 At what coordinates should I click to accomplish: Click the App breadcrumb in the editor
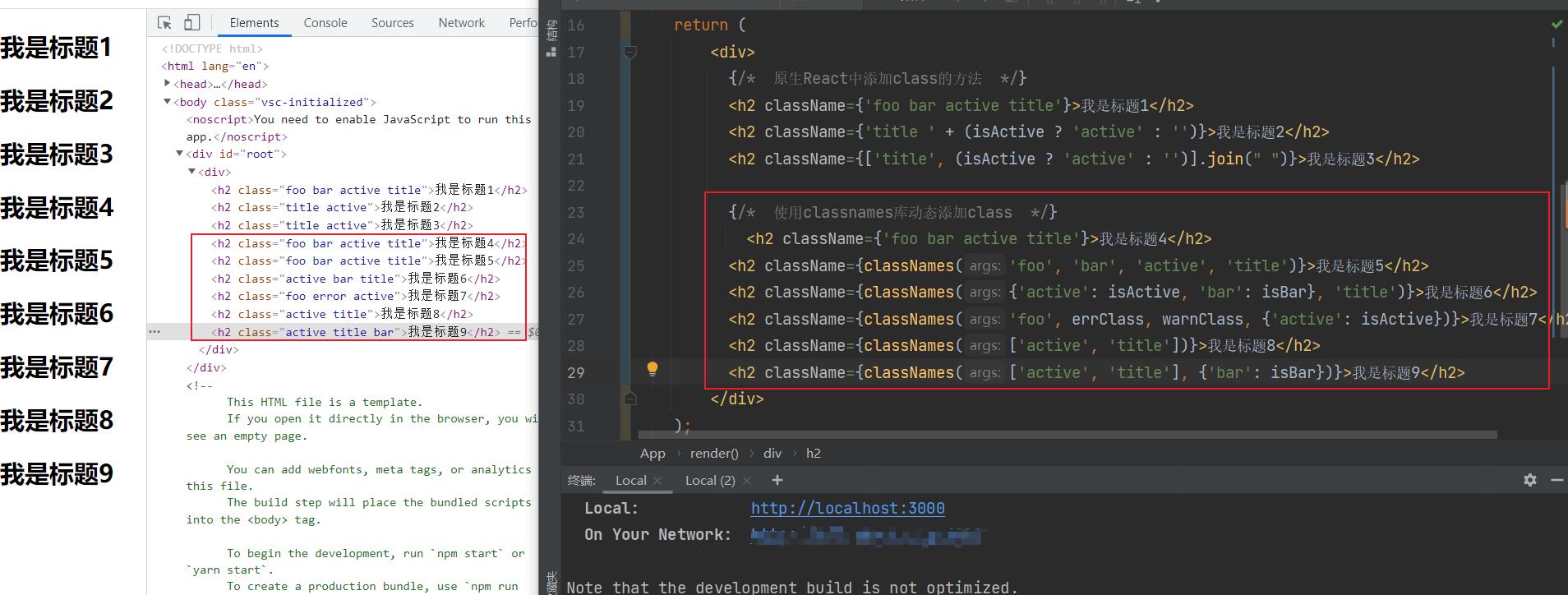[653, 453]
